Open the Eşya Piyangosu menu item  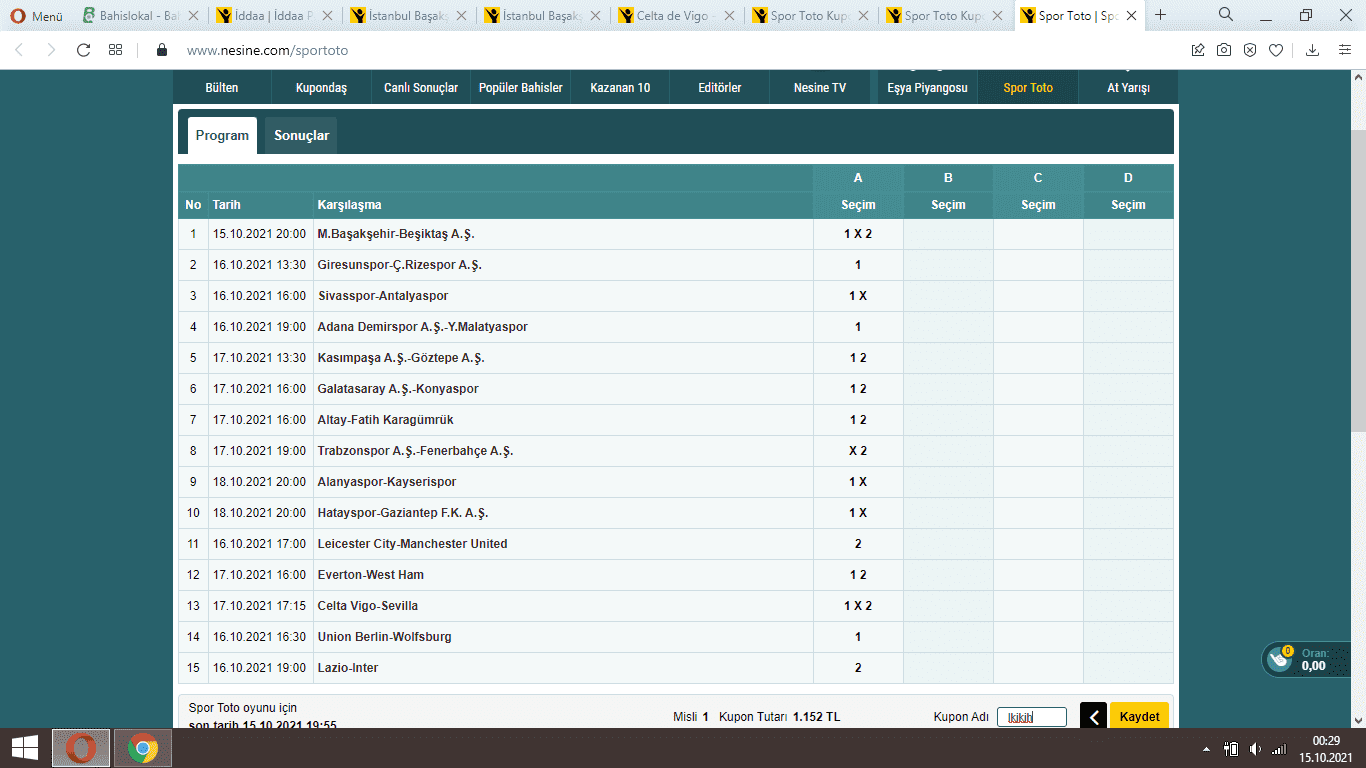click(x=928, y=88)
